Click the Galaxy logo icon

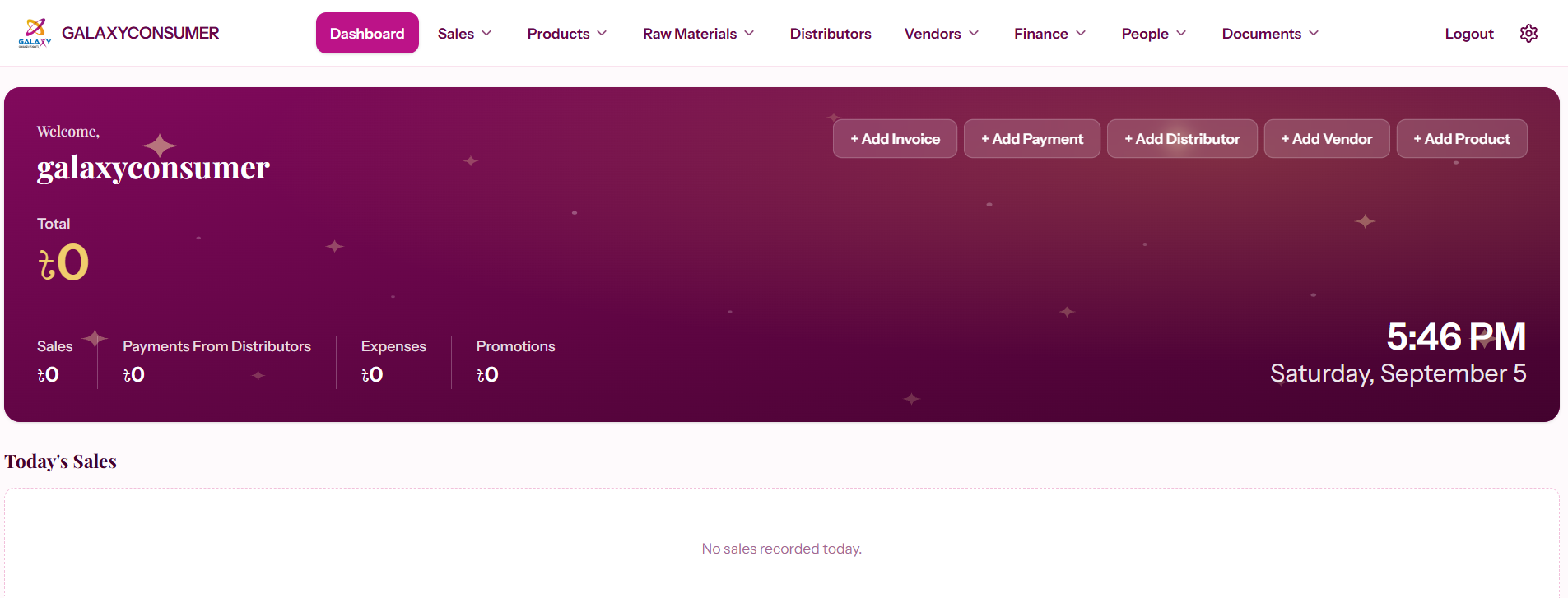point(35,33)
